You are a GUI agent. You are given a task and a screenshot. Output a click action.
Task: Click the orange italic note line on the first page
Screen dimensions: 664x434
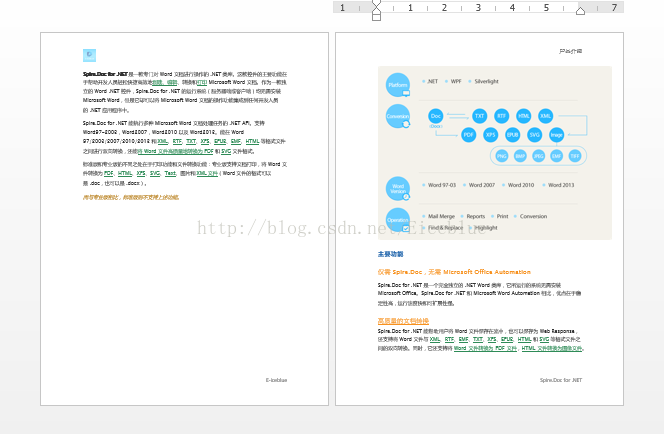(x=131, y=197)
